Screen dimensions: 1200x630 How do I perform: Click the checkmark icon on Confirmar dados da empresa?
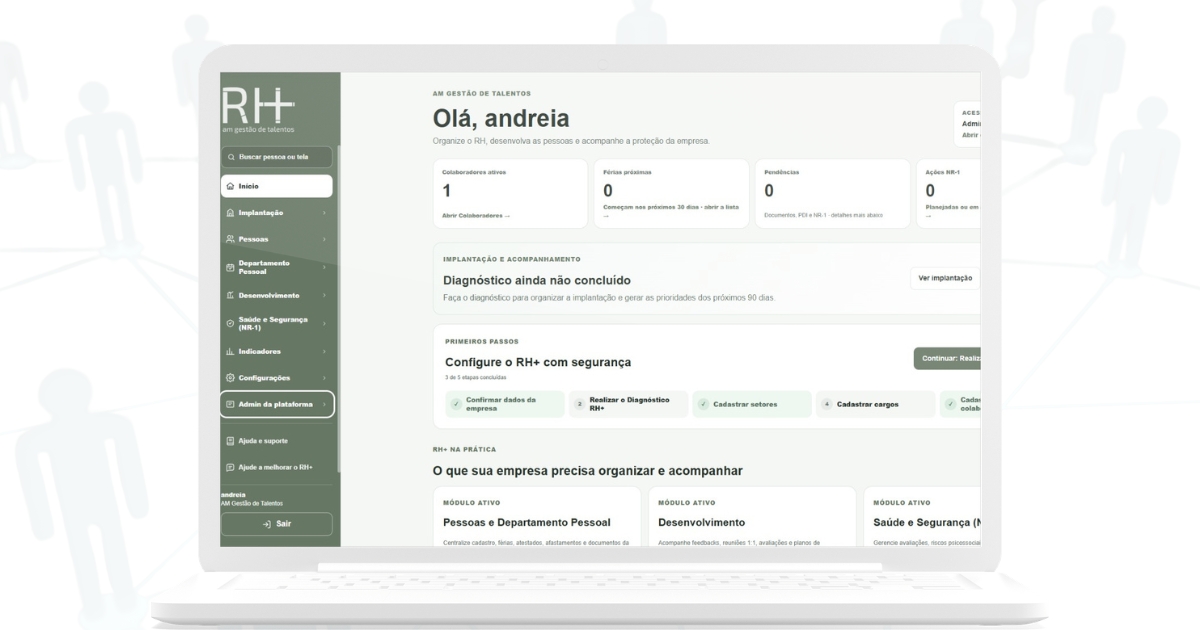click(455, 404)
